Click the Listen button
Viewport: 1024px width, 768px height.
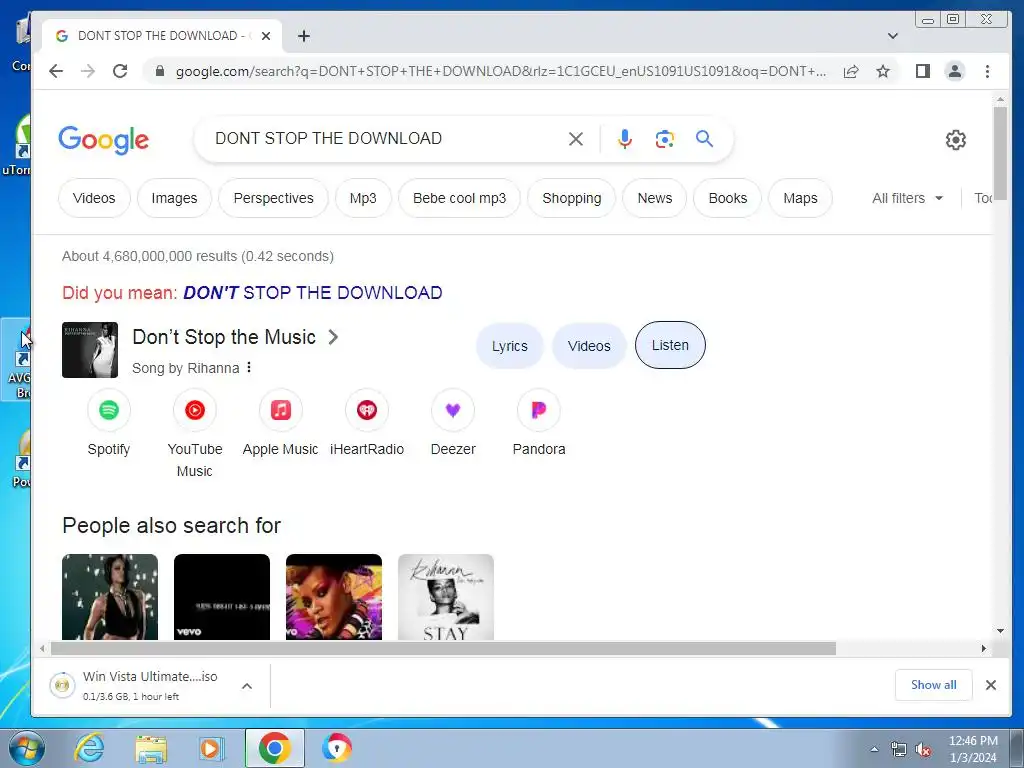tap(670, 345)
